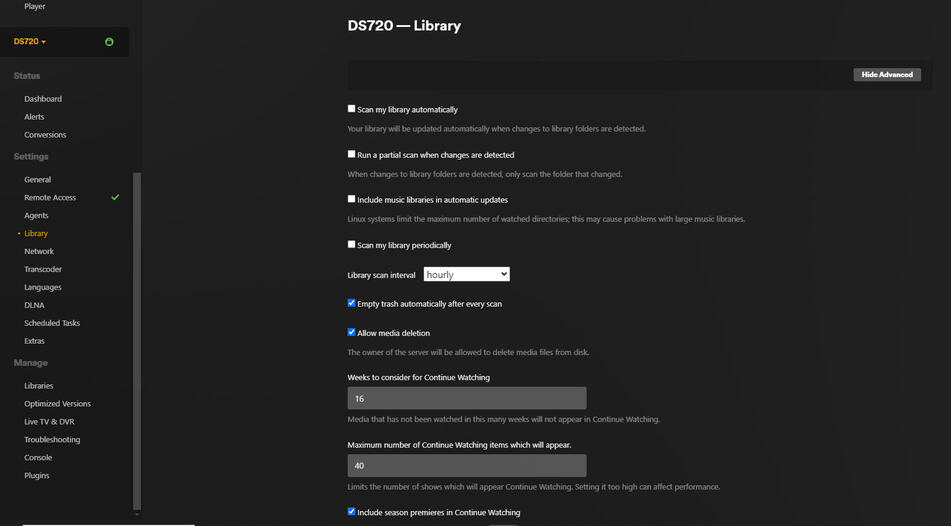Untick Empty trash automatically after every scan
The height and width of the screenshot is (526, 951).
[x=351, y=303]
